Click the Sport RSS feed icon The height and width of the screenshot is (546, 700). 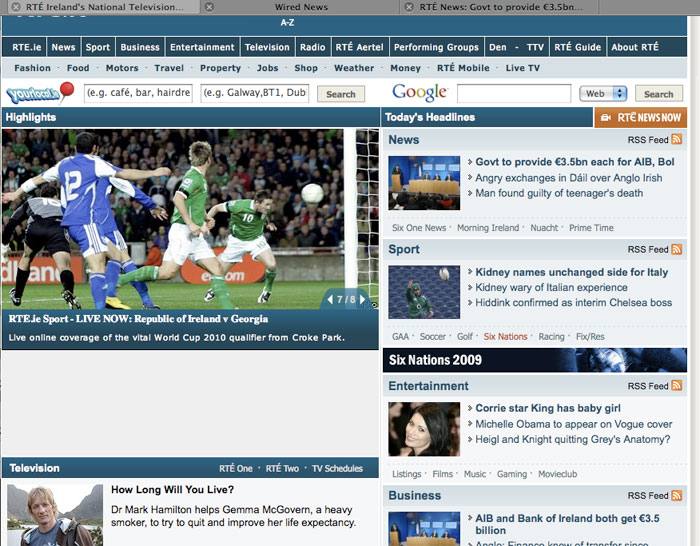[677, 250]
